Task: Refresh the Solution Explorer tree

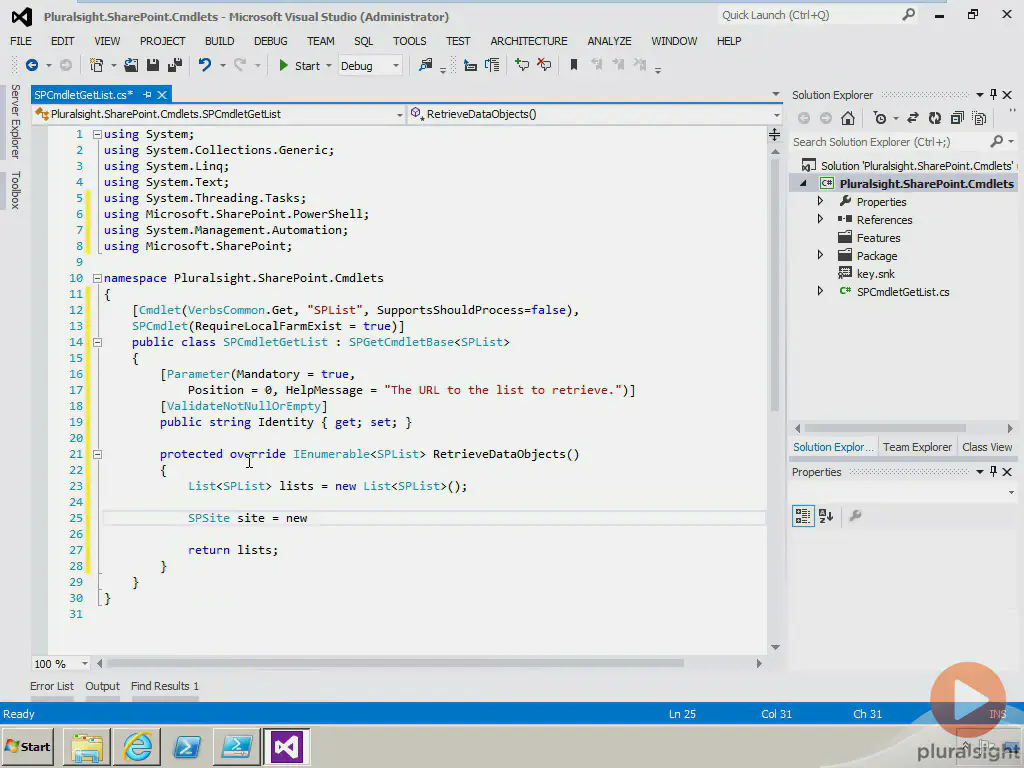Action: [x=935, y=118]
